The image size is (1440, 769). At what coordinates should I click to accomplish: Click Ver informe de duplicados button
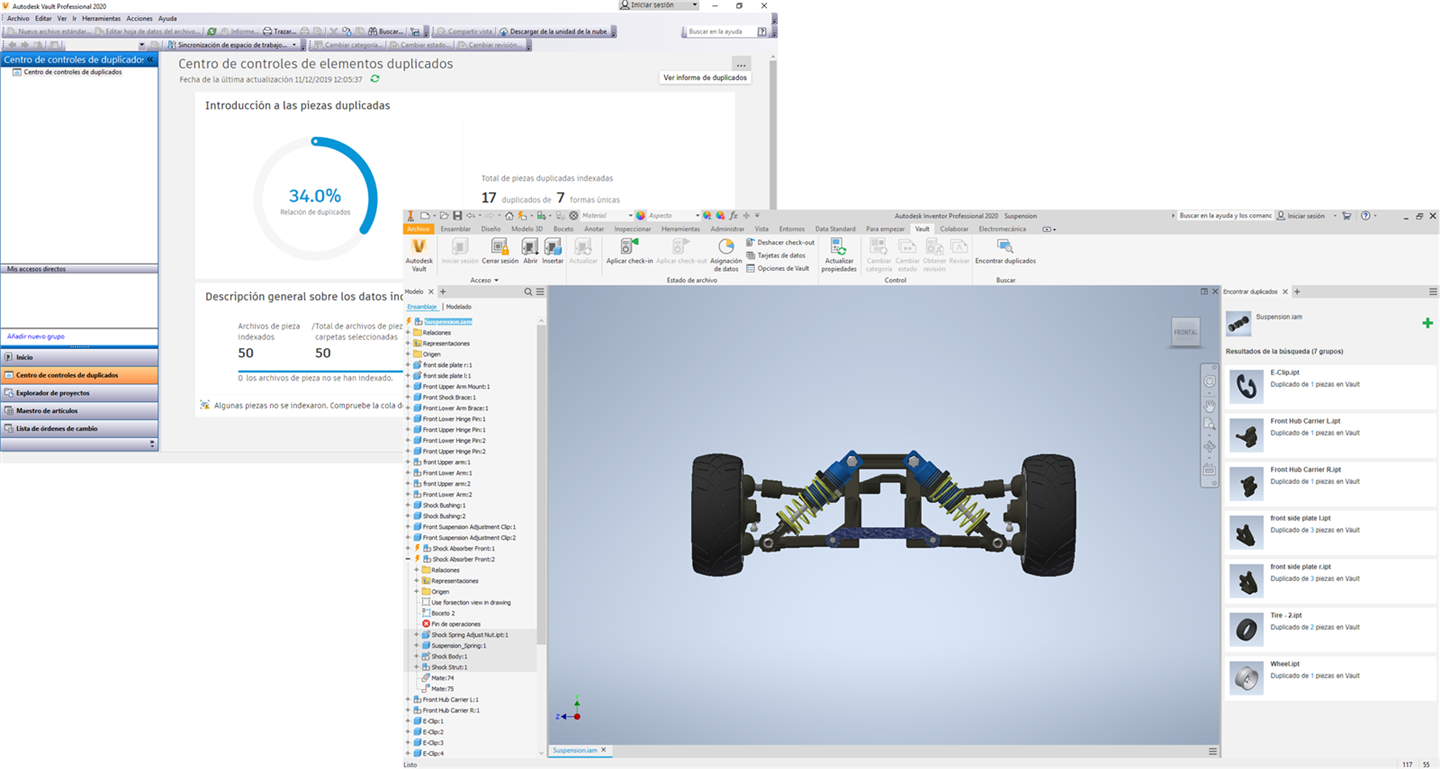(705, 77)
